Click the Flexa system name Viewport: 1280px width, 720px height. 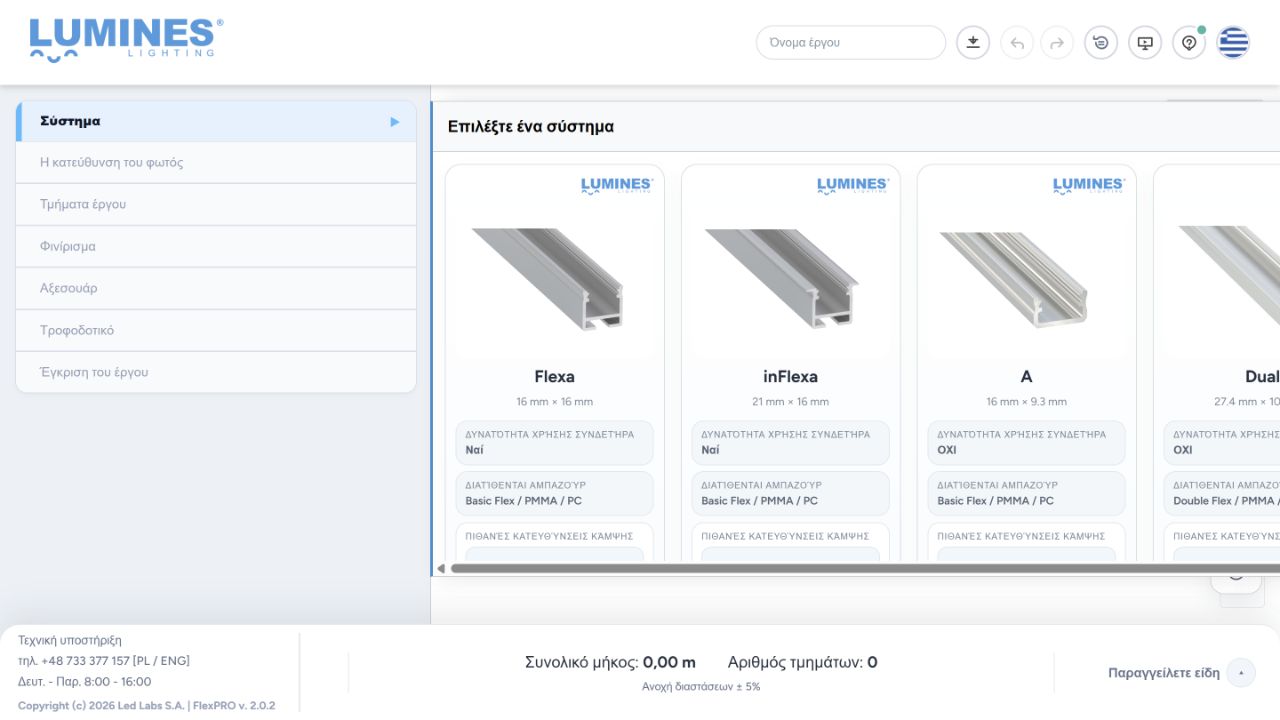pyautogui.click(x=555, y=377)
